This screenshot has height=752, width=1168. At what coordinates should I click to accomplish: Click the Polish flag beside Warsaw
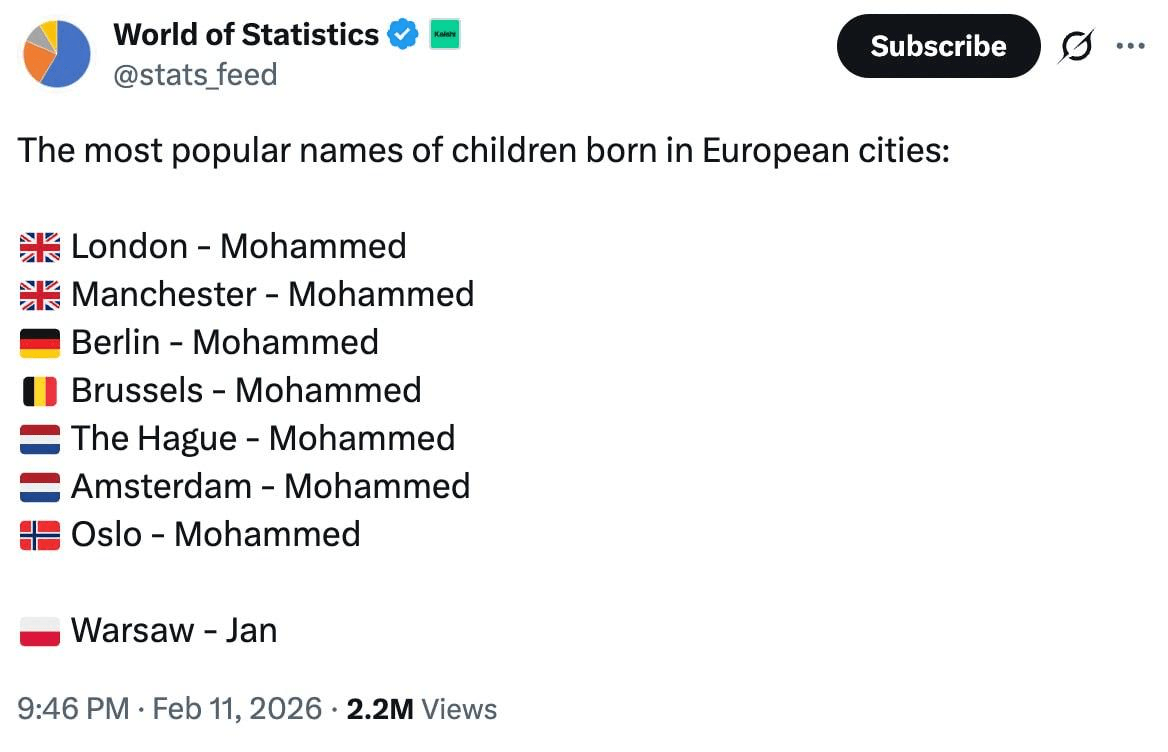(x=40, y=631)
